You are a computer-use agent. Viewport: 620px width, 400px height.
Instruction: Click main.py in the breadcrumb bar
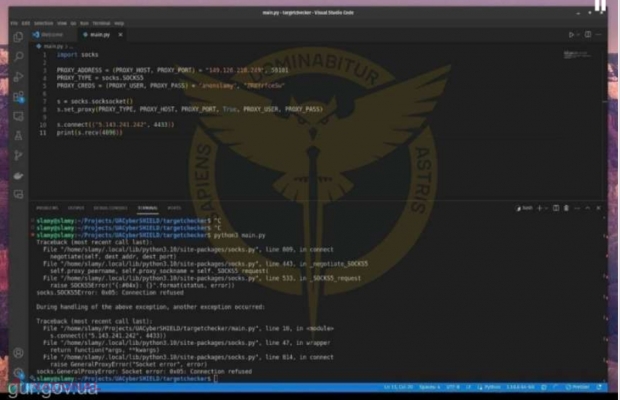point(53,46)
